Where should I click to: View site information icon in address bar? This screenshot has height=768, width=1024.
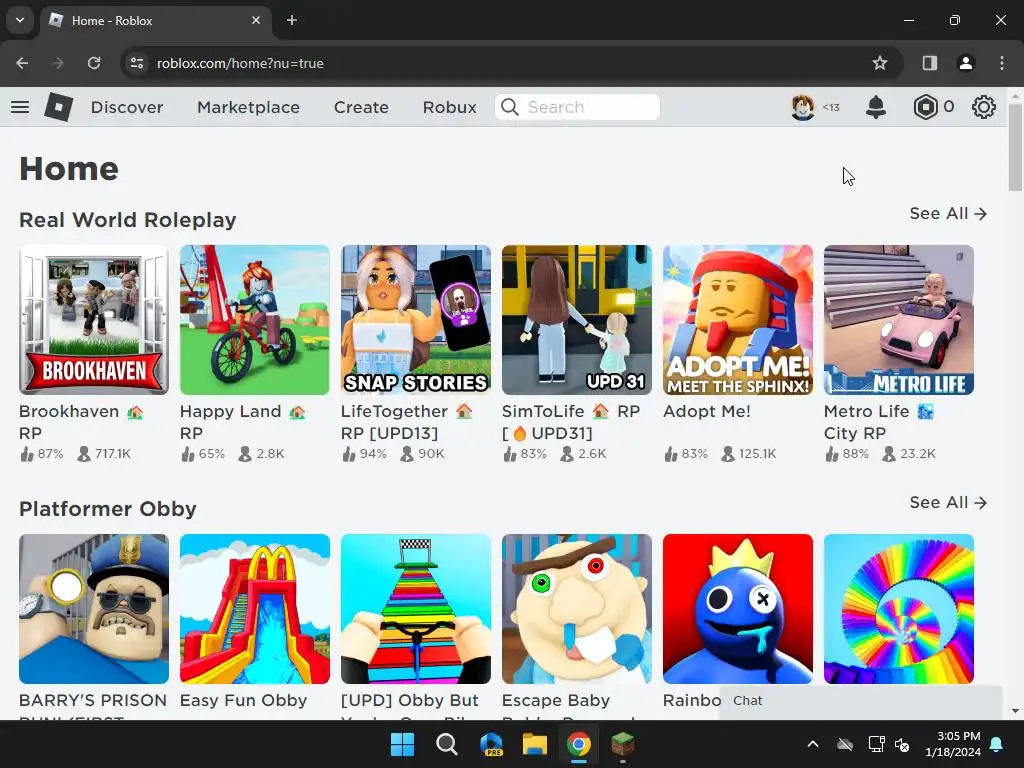137,63
